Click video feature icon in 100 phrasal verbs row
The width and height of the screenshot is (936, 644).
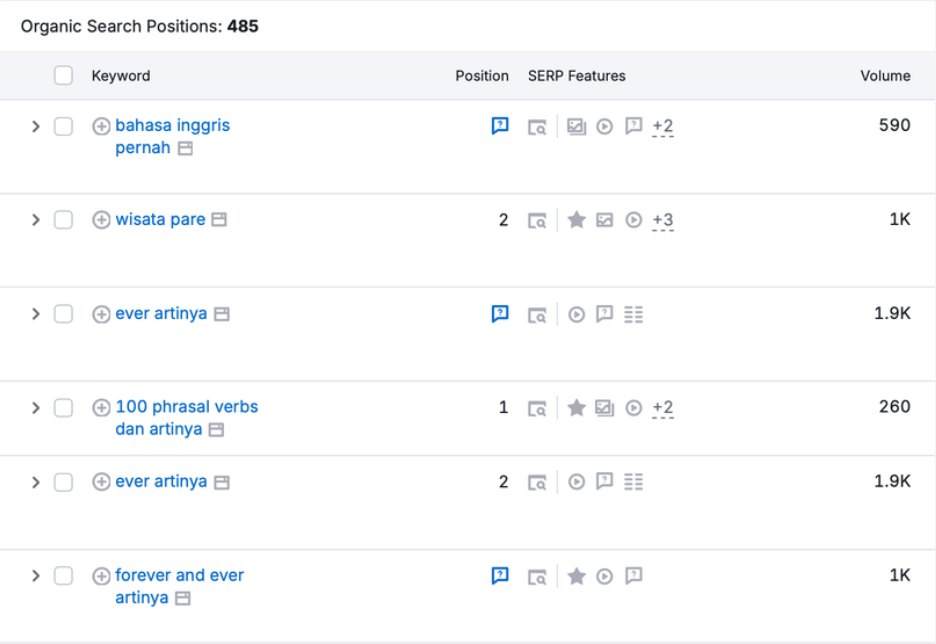(x=633, y=408)
